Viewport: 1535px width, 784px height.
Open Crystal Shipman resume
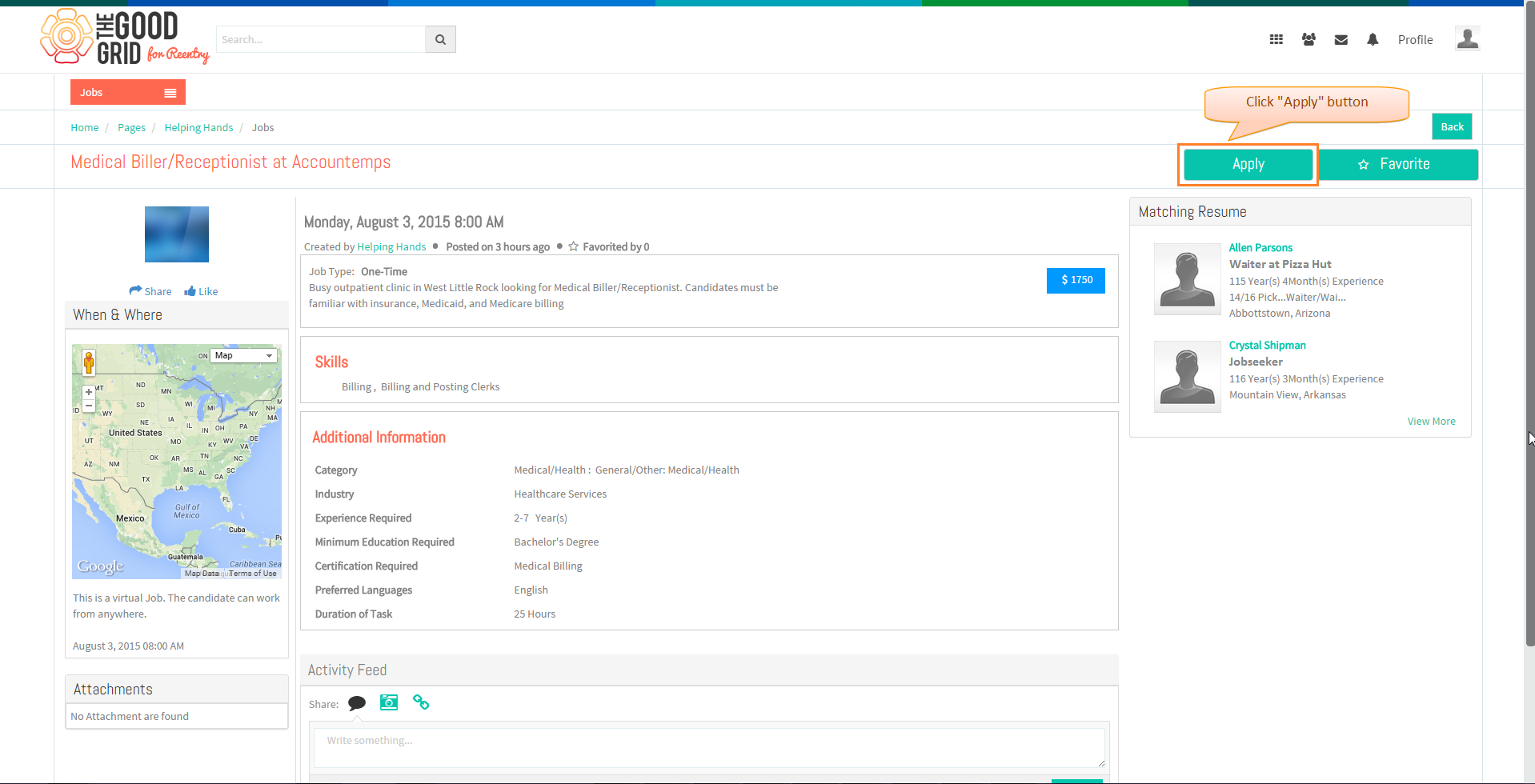[x=1267, y=345]
